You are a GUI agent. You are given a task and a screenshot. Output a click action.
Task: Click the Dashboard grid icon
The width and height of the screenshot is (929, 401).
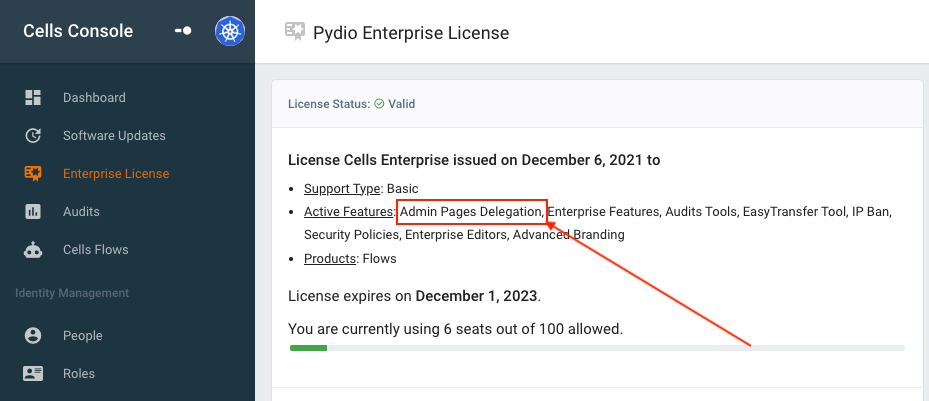pos(33,98)
